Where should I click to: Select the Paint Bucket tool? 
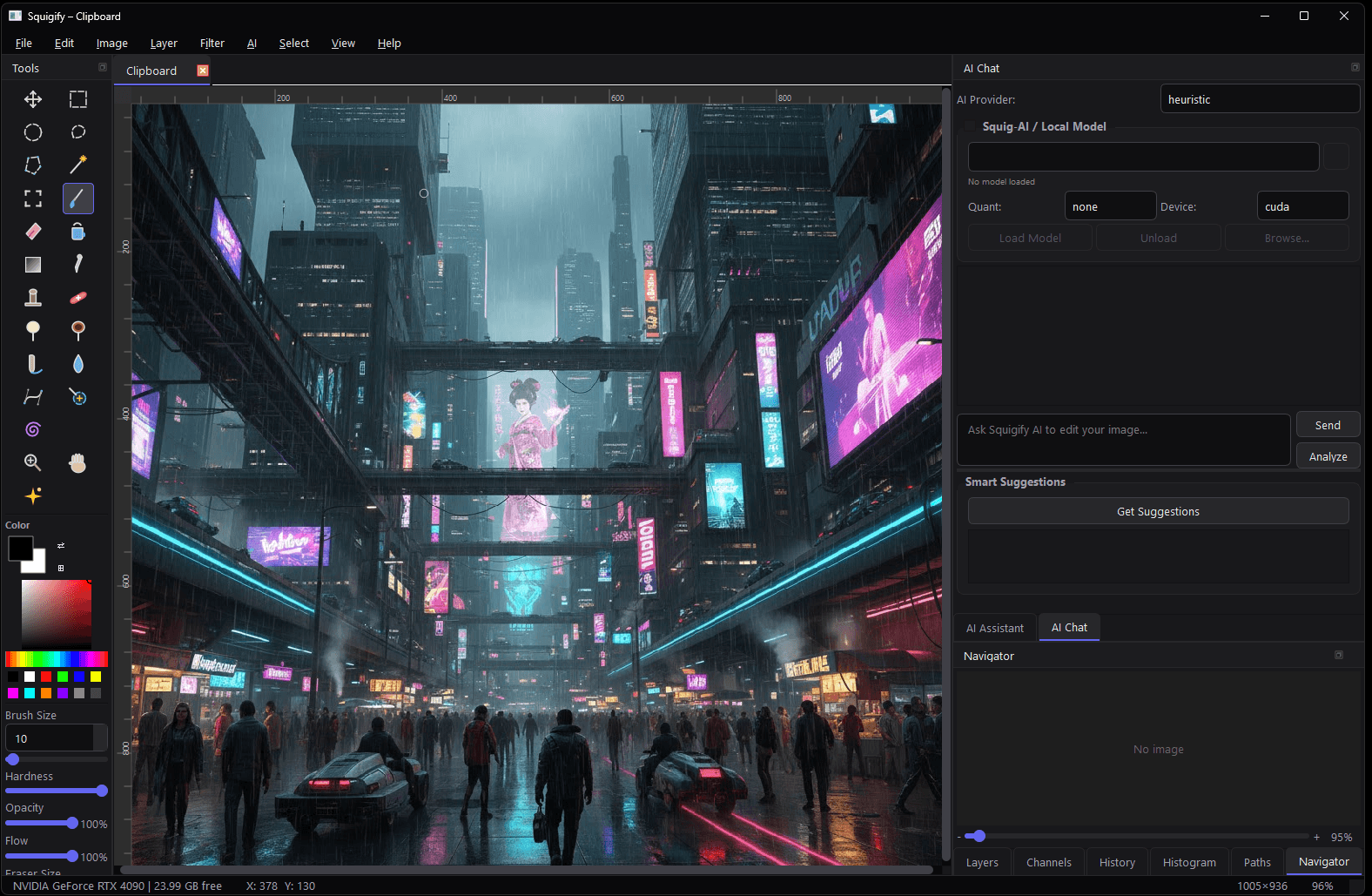[x=78, y=232]
